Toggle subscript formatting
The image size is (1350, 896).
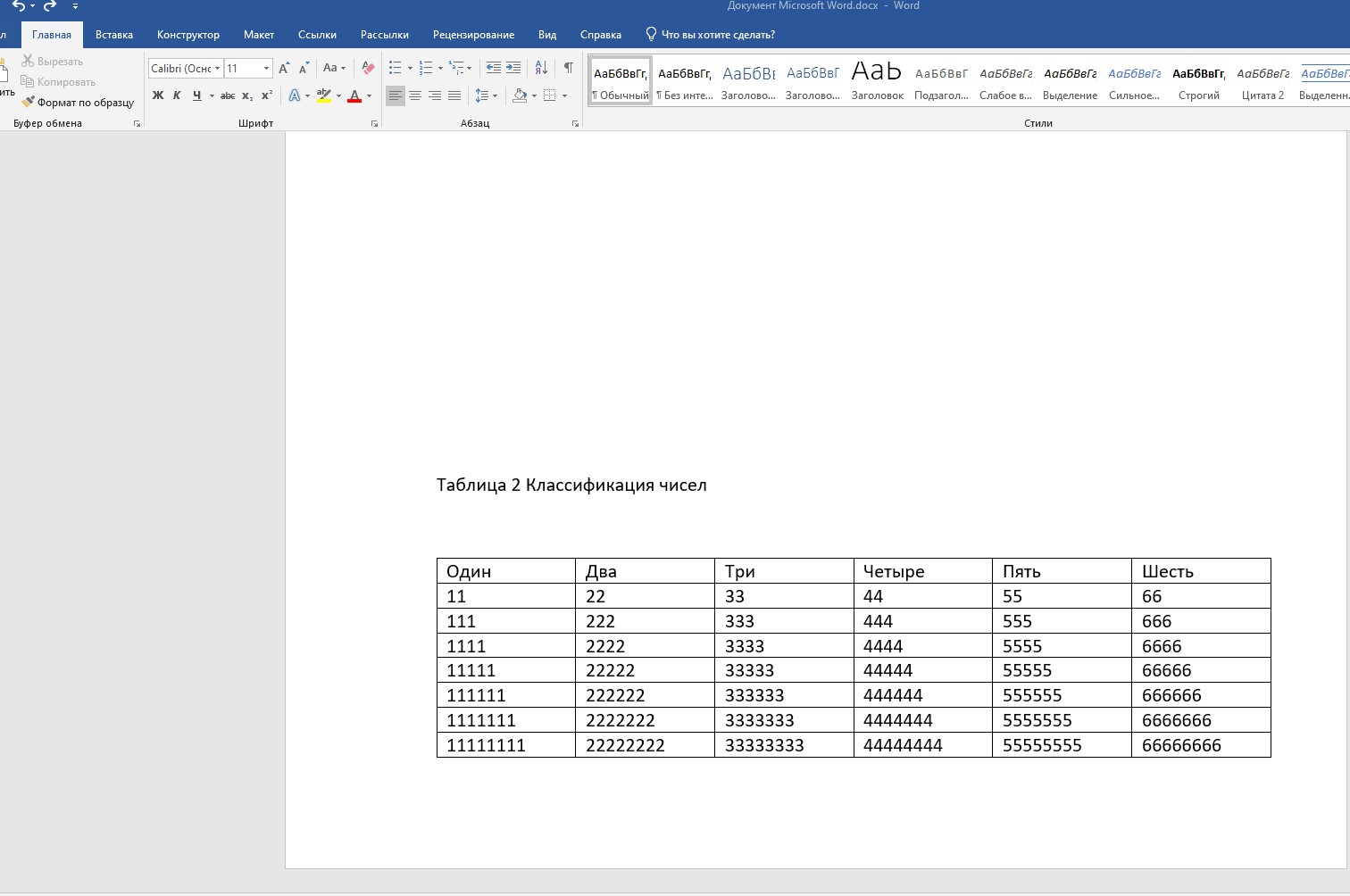coord(247,95)
